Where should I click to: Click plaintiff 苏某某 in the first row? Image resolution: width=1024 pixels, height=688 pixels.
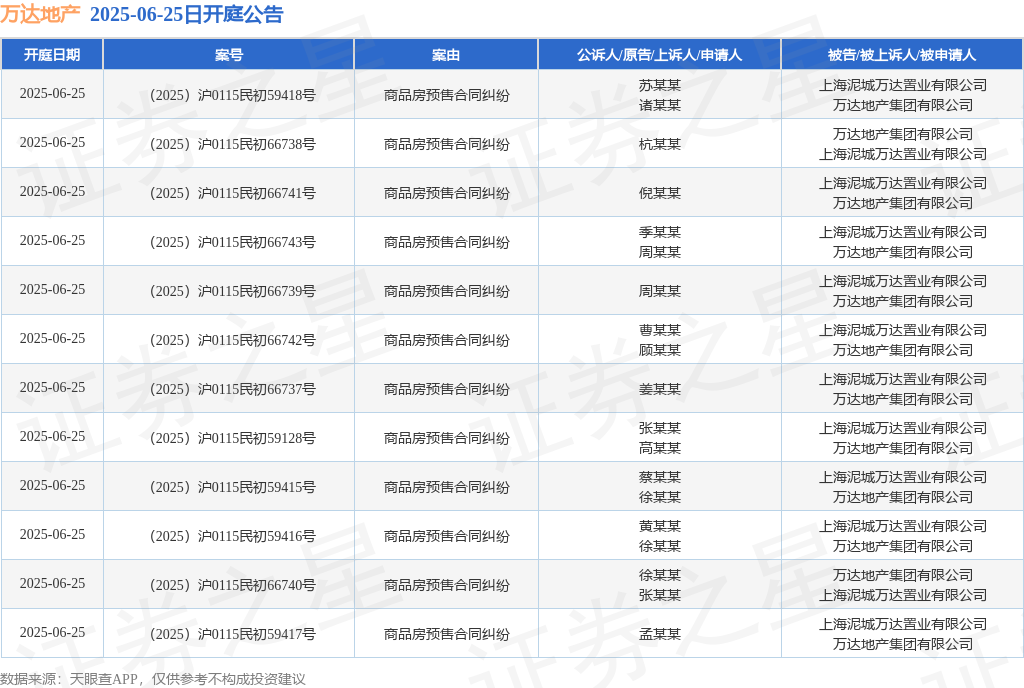click(660, 85)
